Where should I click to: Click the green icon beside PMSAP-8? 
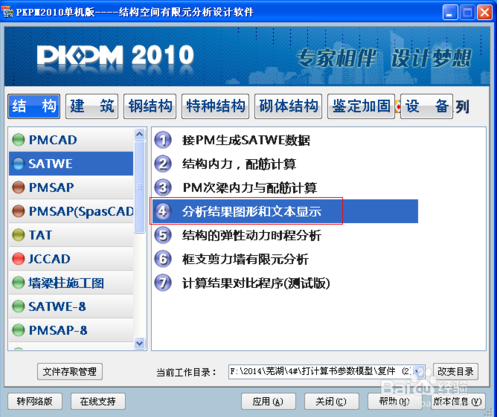pos(18,330)
